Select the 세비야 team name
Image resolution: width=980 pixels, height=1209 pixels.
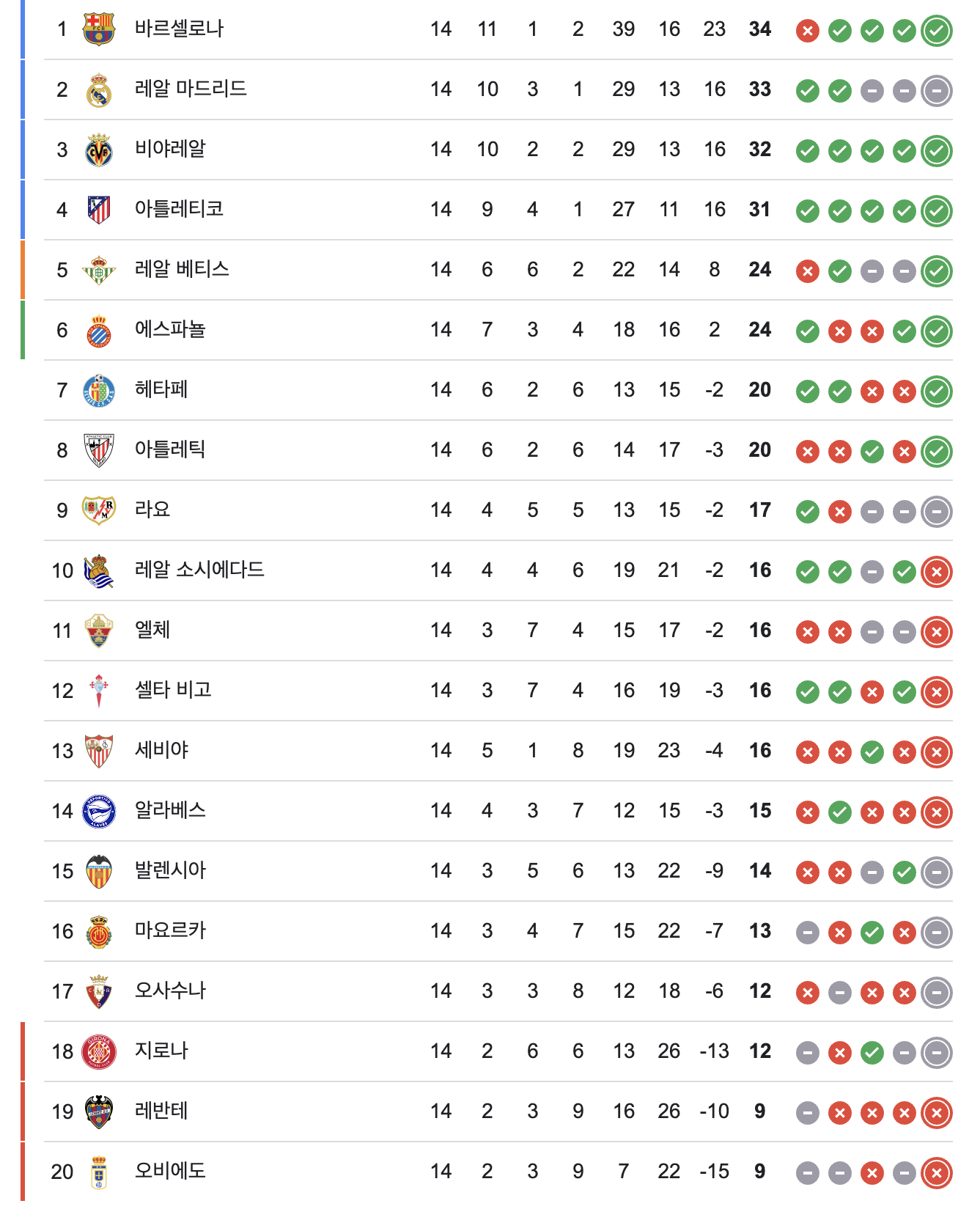click(162, 750)
